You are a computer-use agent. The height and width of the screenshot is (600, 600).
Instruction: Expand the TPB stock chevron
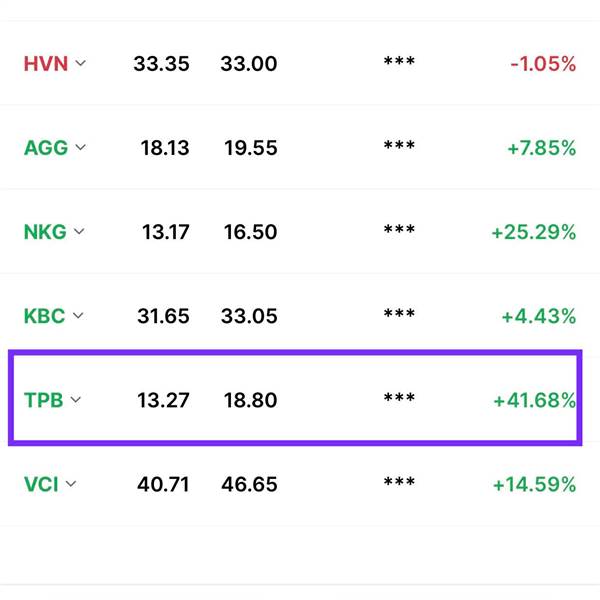tap(76, 400)
